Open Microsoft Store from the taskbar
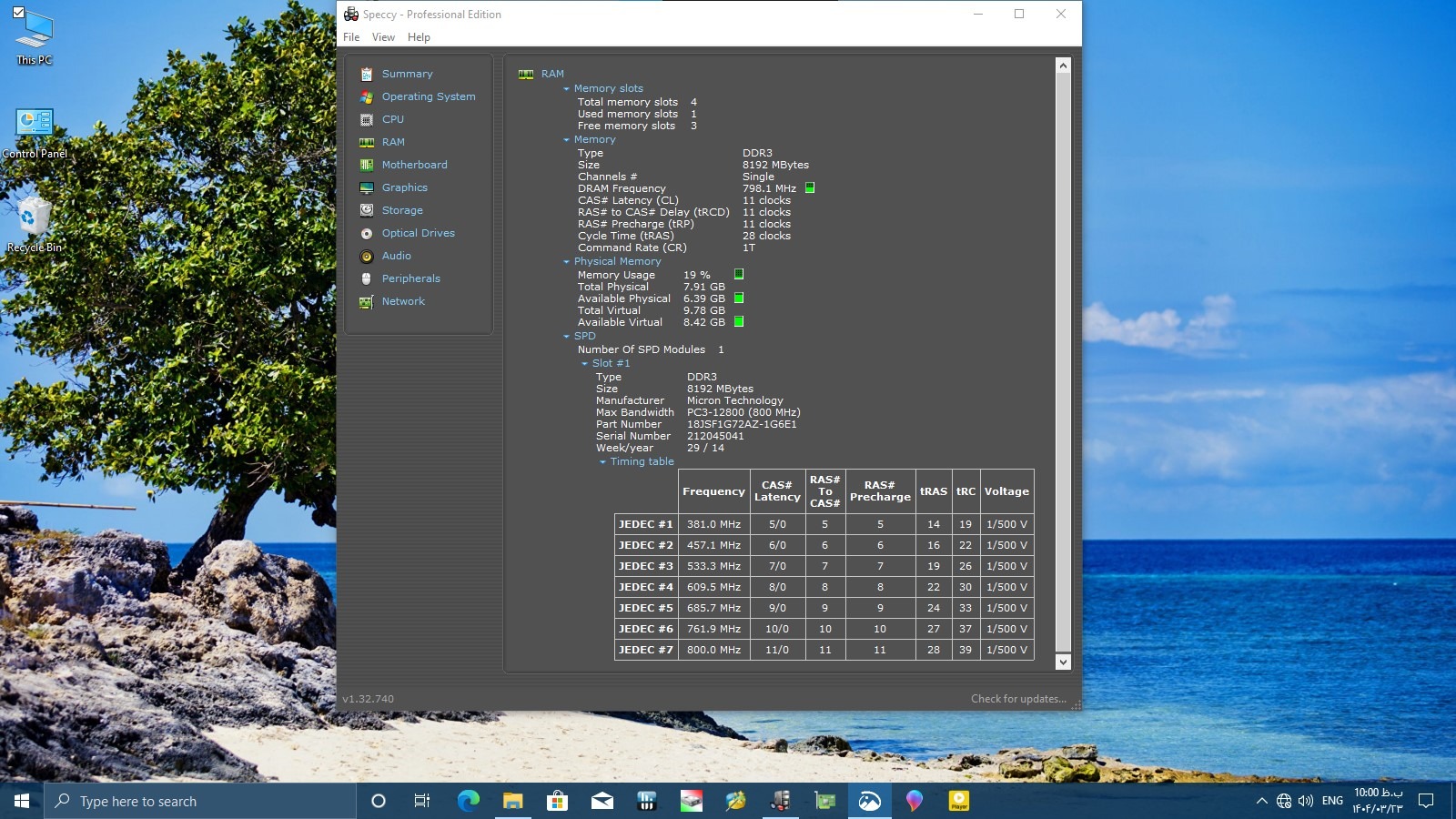This screenshot has height=819, width=1456. pyautogui.click(x=557, y=801)
